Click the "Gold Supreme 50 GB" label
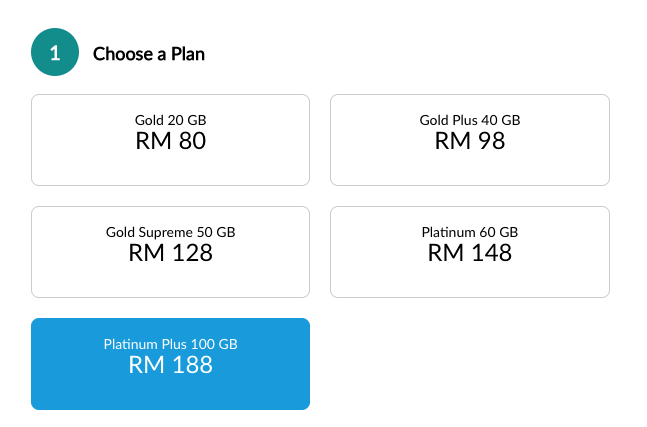 point(170,232)
